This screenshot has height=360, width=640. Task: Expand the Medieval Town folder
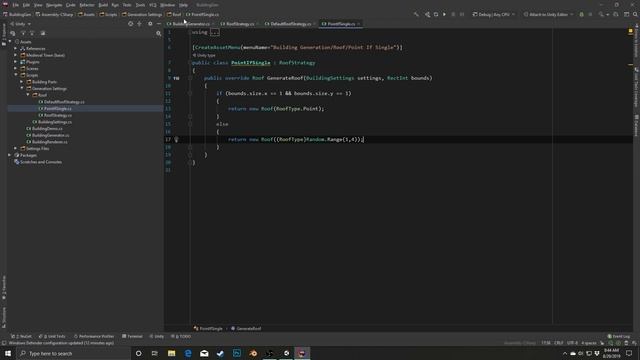[x=16, y=55]
